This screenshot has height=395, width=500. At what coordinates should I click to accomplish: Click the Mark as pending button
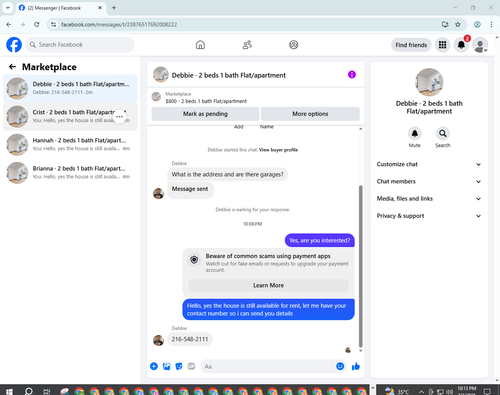[x=205, y=114]
